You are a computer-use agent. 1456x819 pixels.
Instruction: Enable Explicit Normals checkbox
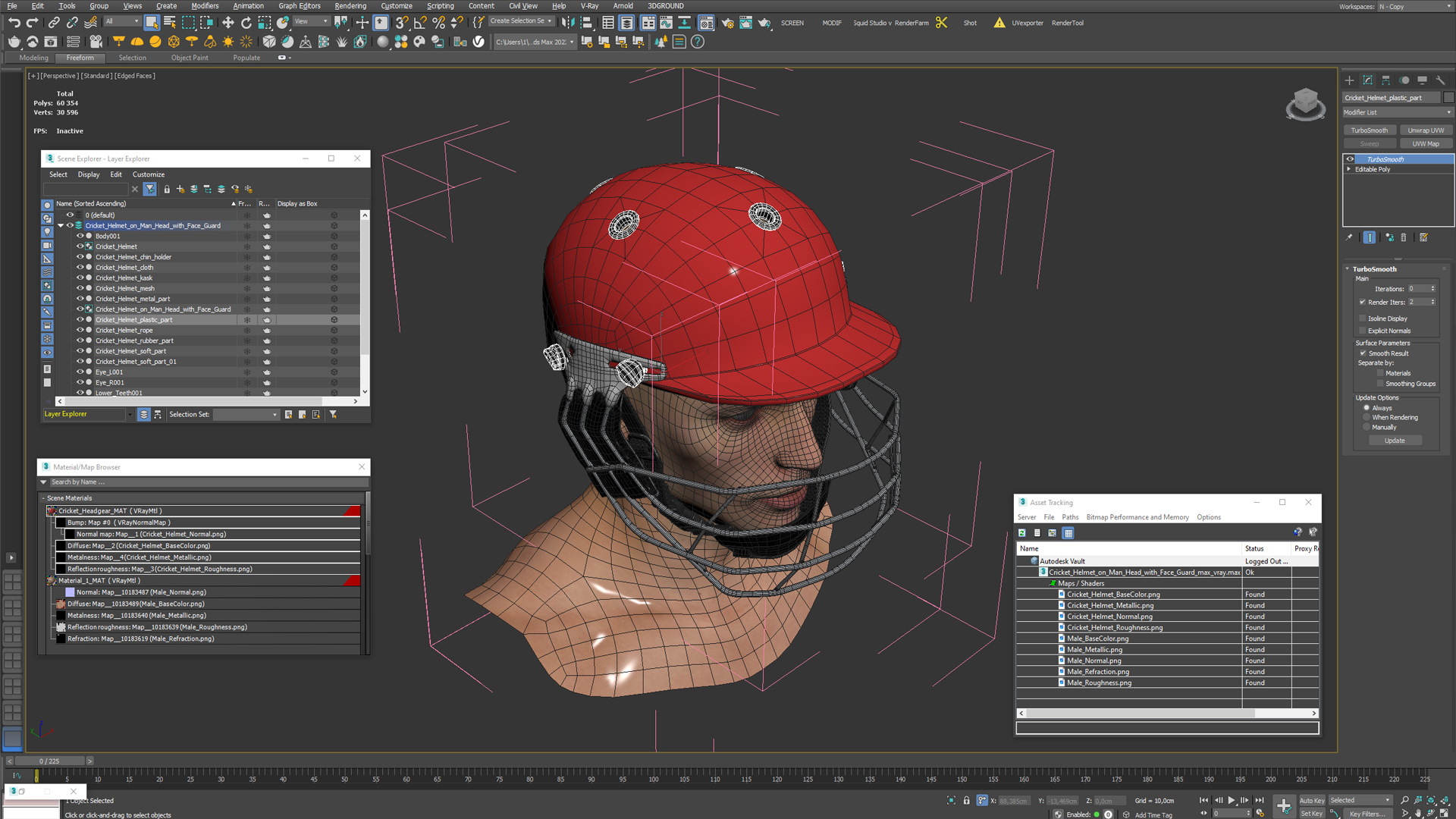coord(1363,331)
